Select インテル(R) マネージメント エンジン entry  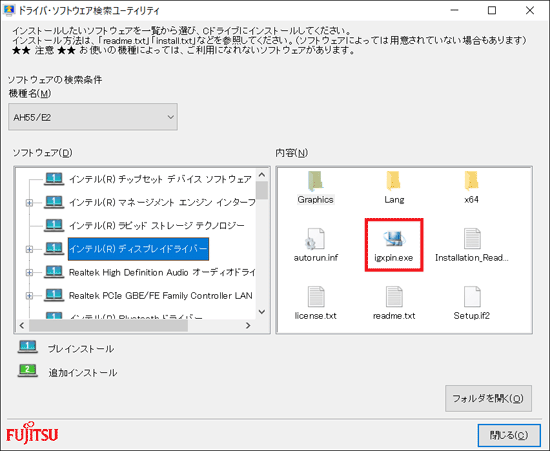pos(162,202)
